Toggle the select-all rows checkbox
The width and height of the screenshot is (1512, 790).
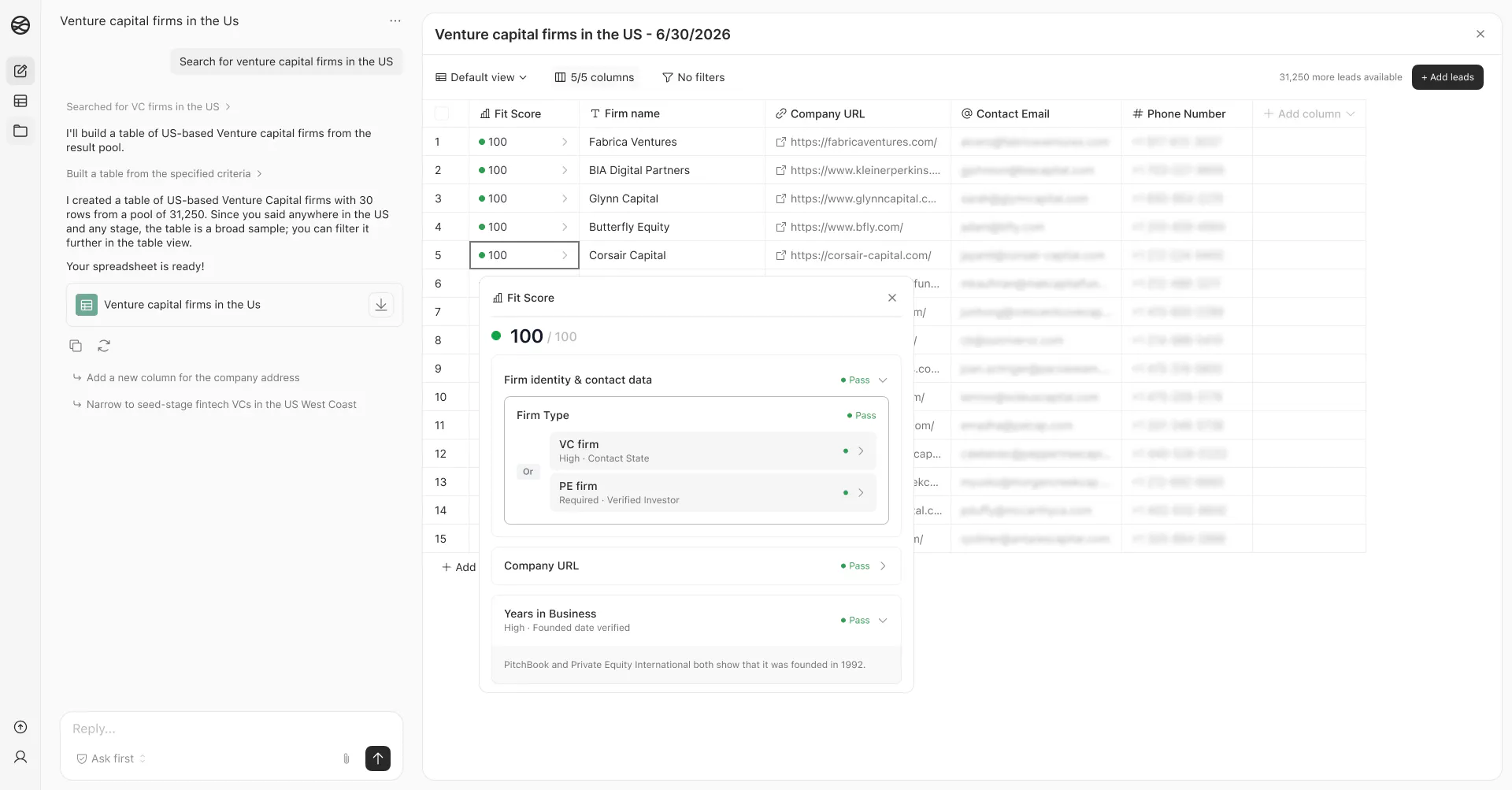[442, 113]
